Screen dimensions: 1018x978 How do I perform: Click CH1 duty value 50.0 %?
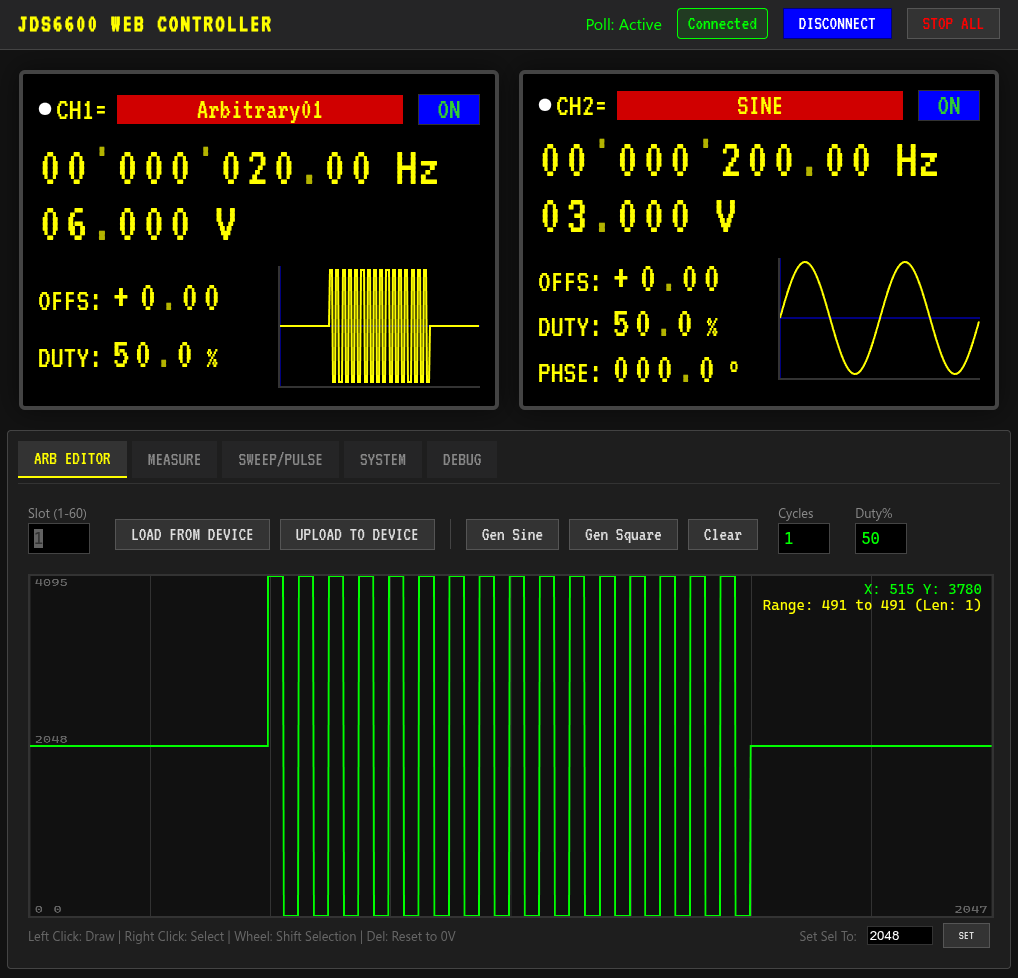click(x=166, y=355)
